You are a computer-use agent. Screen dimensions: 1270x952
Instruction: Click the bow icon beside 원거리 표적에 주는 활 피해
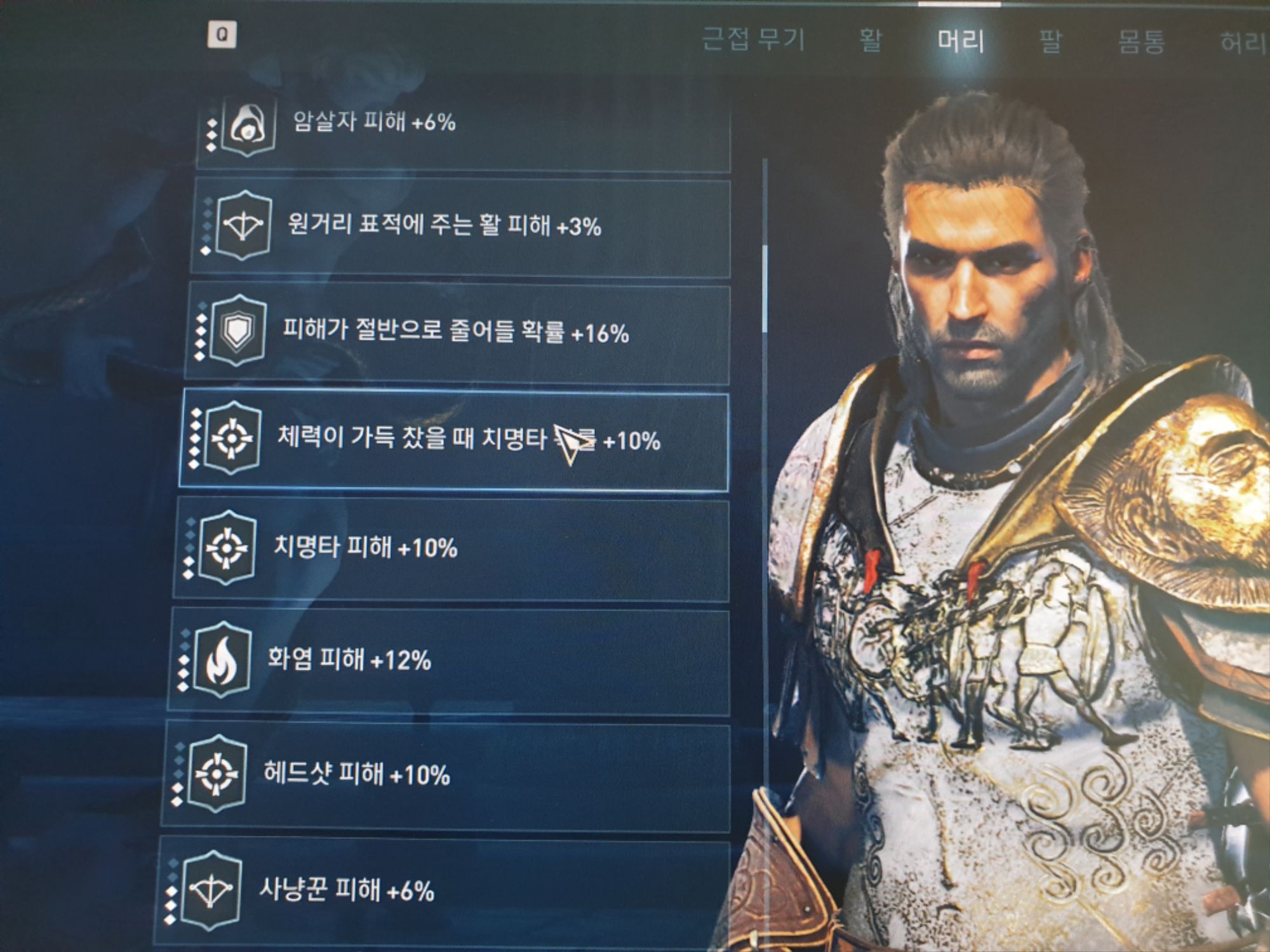(244, 226)
